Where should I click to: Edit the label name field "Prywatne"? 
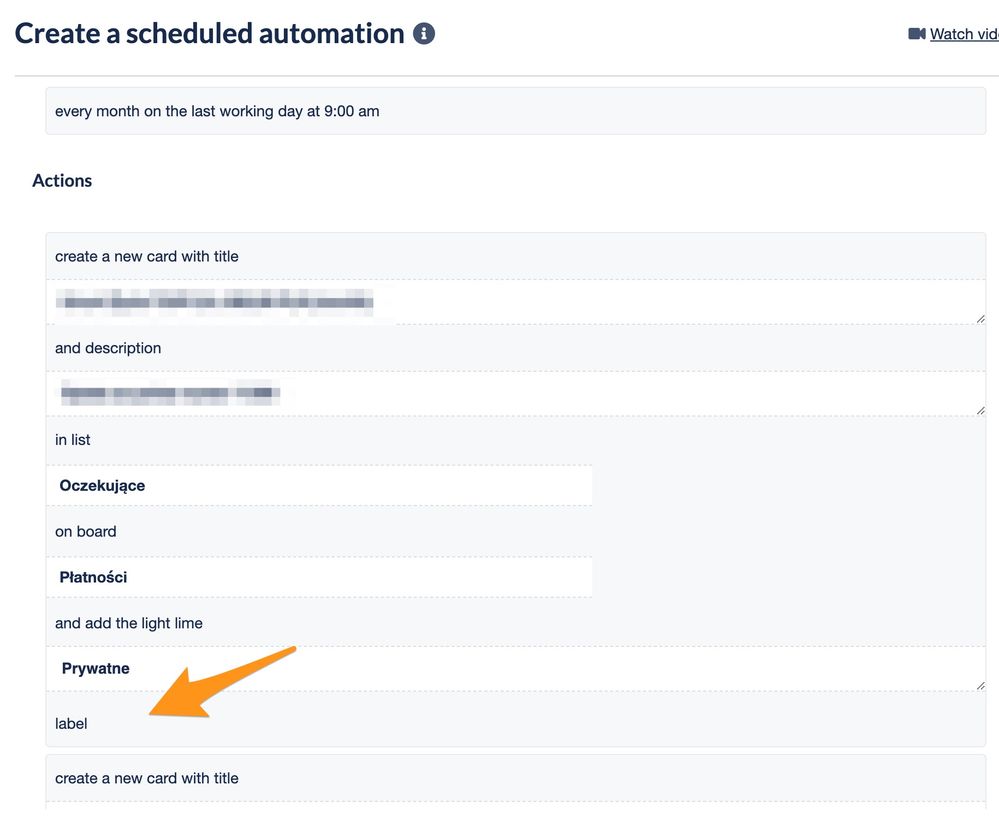click(x=515, y=669)
